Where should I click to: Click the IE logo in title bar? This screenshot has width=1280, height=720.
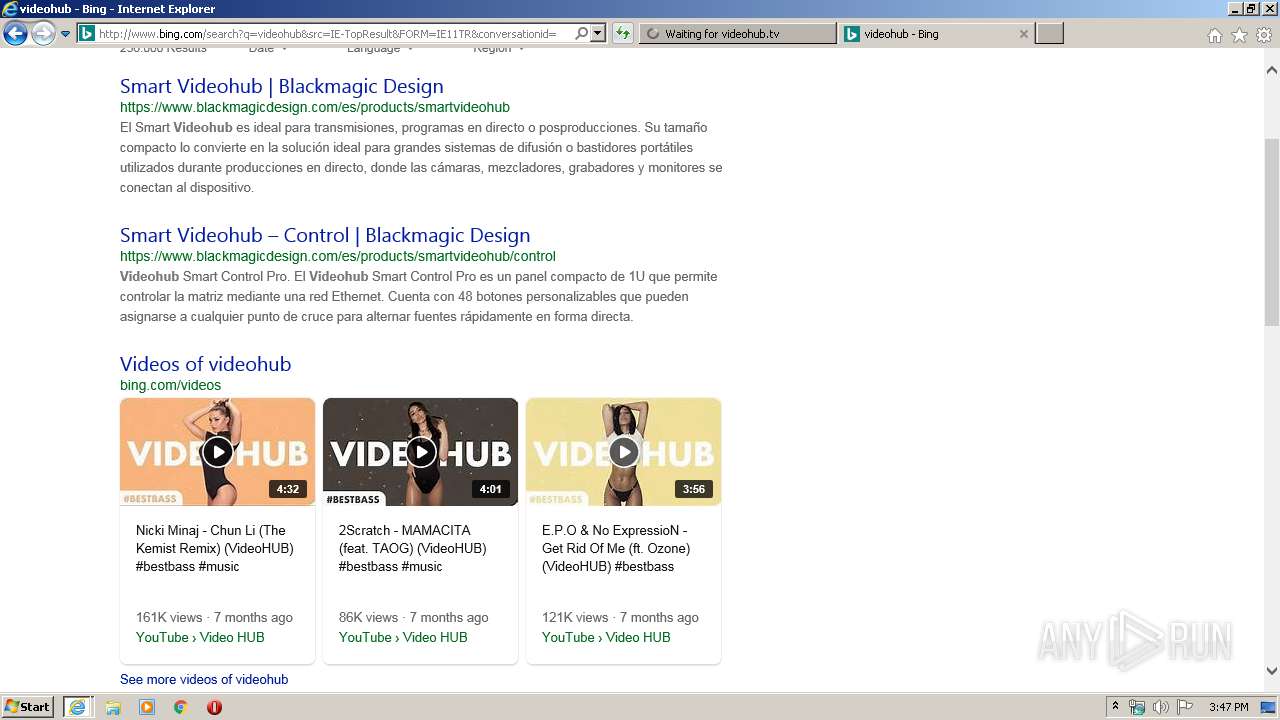(10, 9)
